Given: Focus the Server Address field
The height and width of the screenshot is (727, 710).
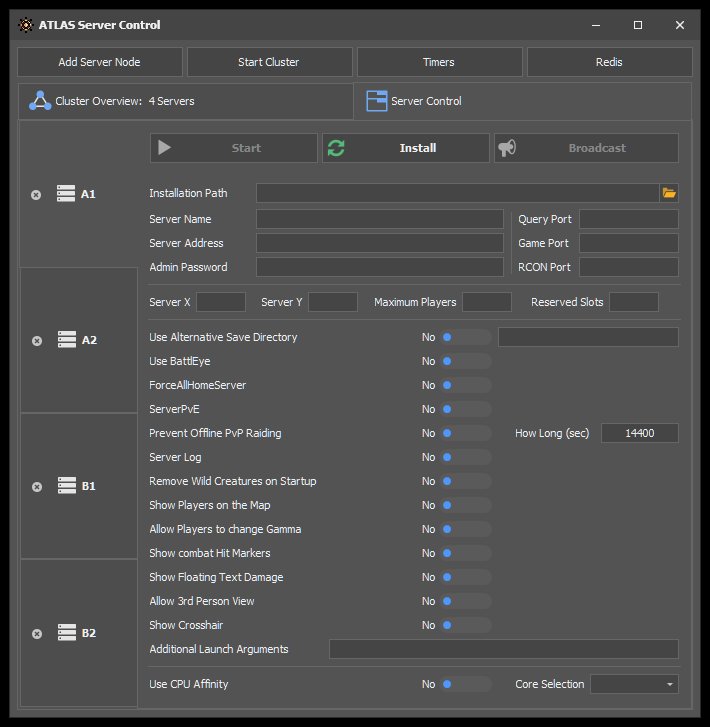Looking at the screenshot, I should 380,243.
